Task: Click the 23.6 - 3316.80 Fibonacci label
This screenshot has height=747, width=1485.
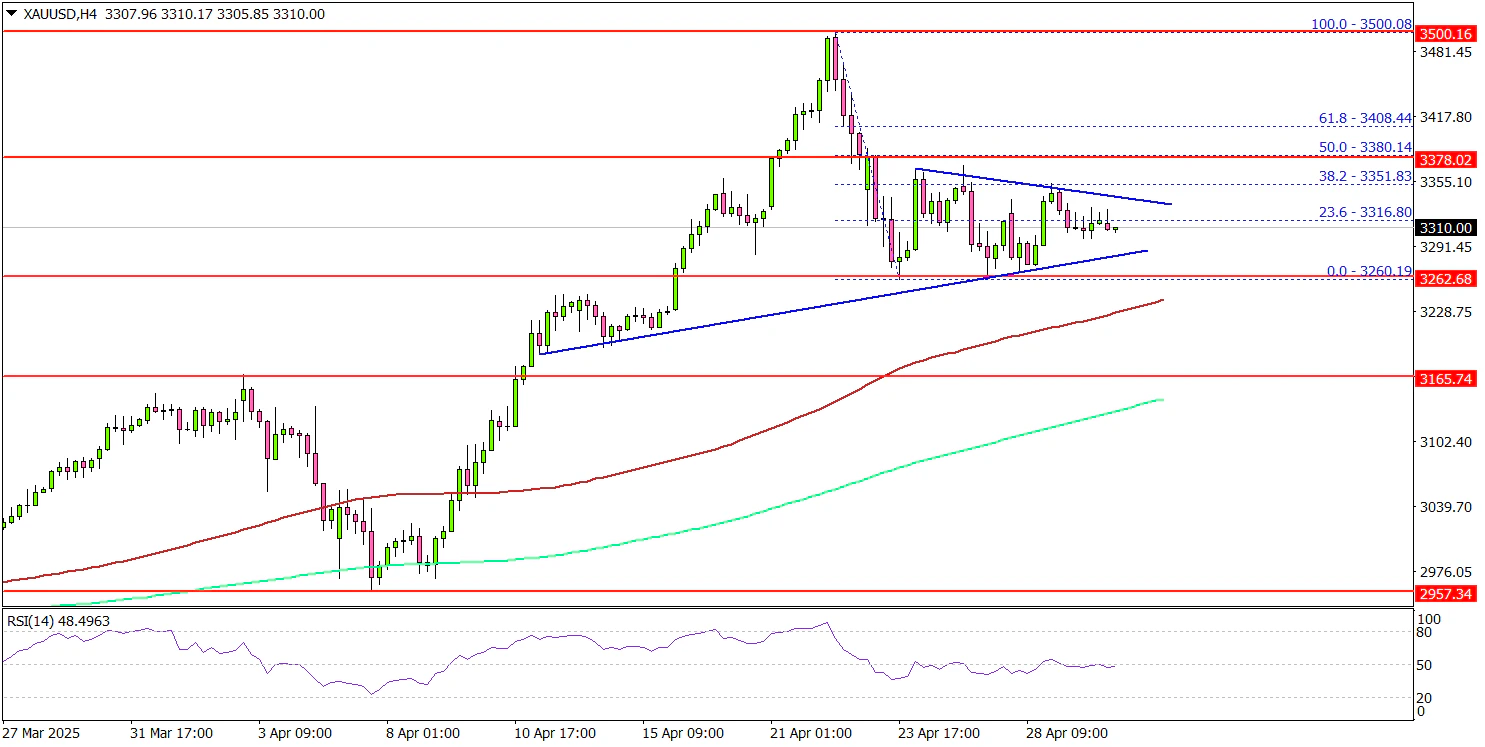Action: click(1365, 212)
